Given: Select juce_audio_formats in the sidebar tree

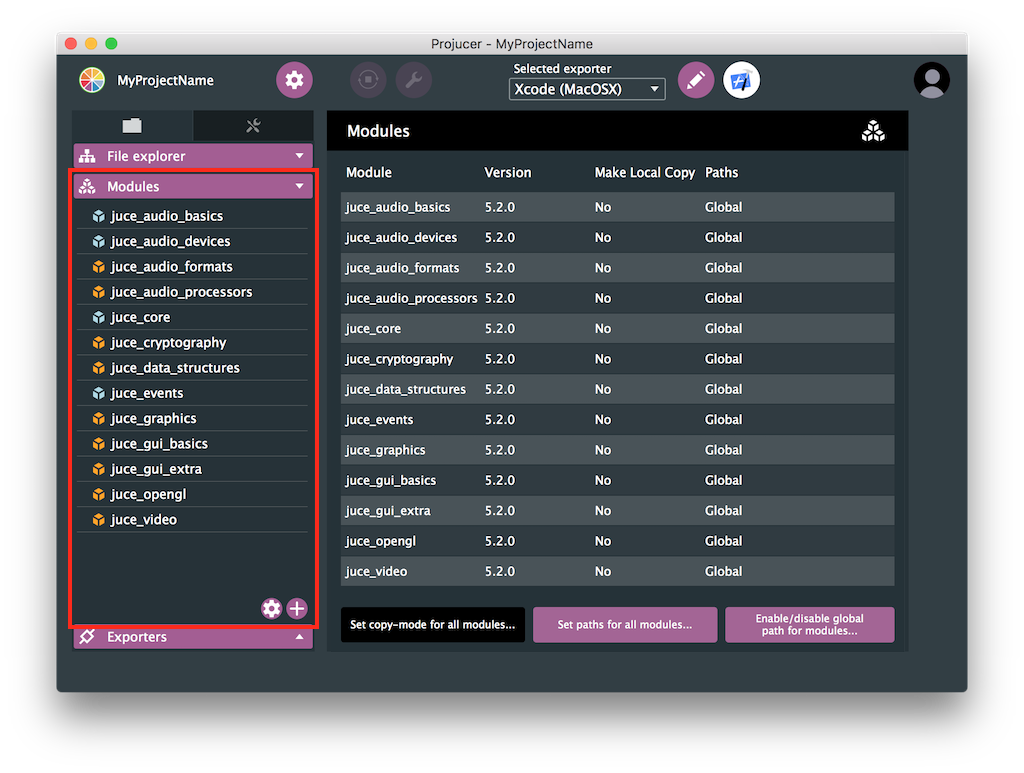Looking at the screenshot, I should coord(171,267).
